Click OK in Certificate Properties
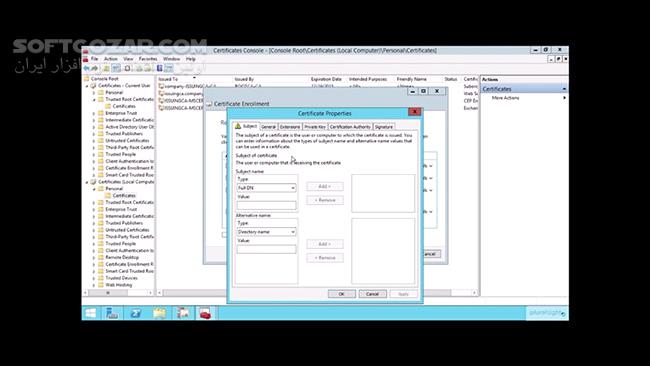Viewport: 650px width, 366px height. (x=342, y=294)
